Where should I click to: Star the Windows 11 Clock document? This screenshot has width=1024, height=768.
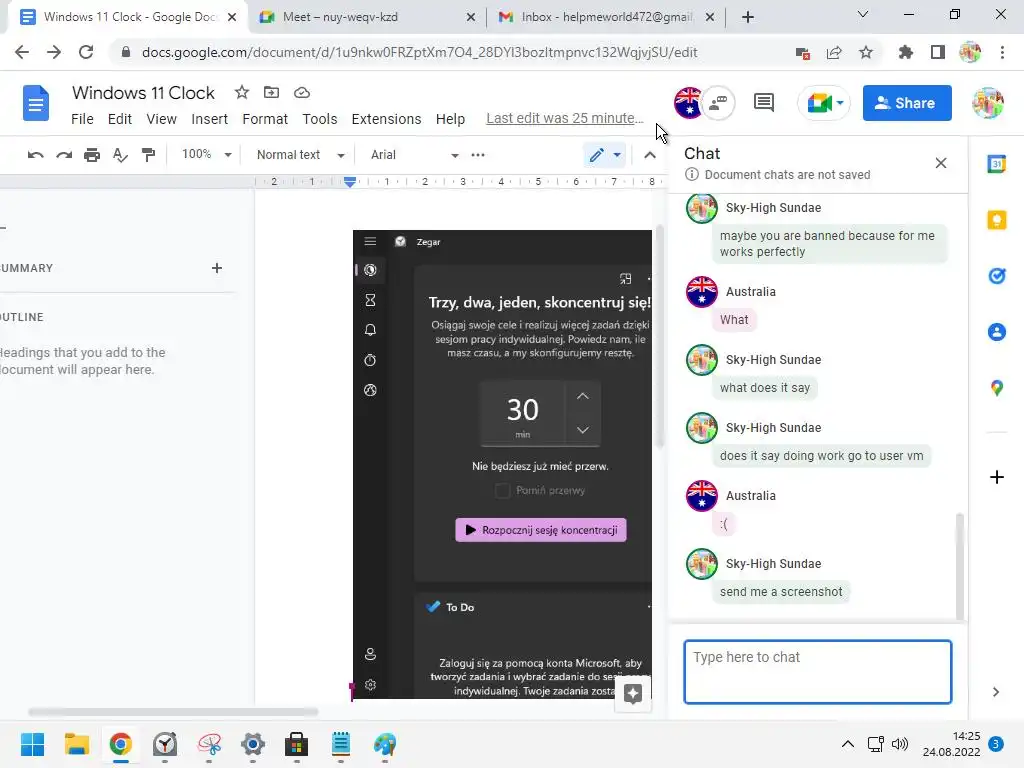tap(242, 93)
